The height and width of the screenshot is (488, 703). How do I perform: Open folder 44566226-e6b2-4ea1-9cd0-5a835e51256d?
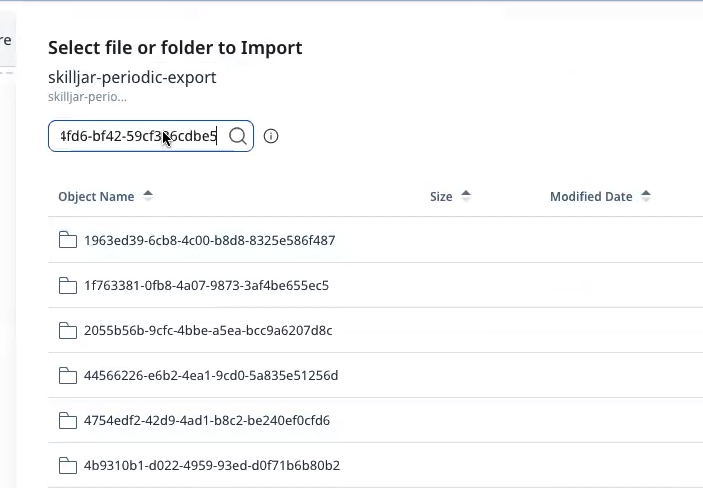(x=211, y=375)
